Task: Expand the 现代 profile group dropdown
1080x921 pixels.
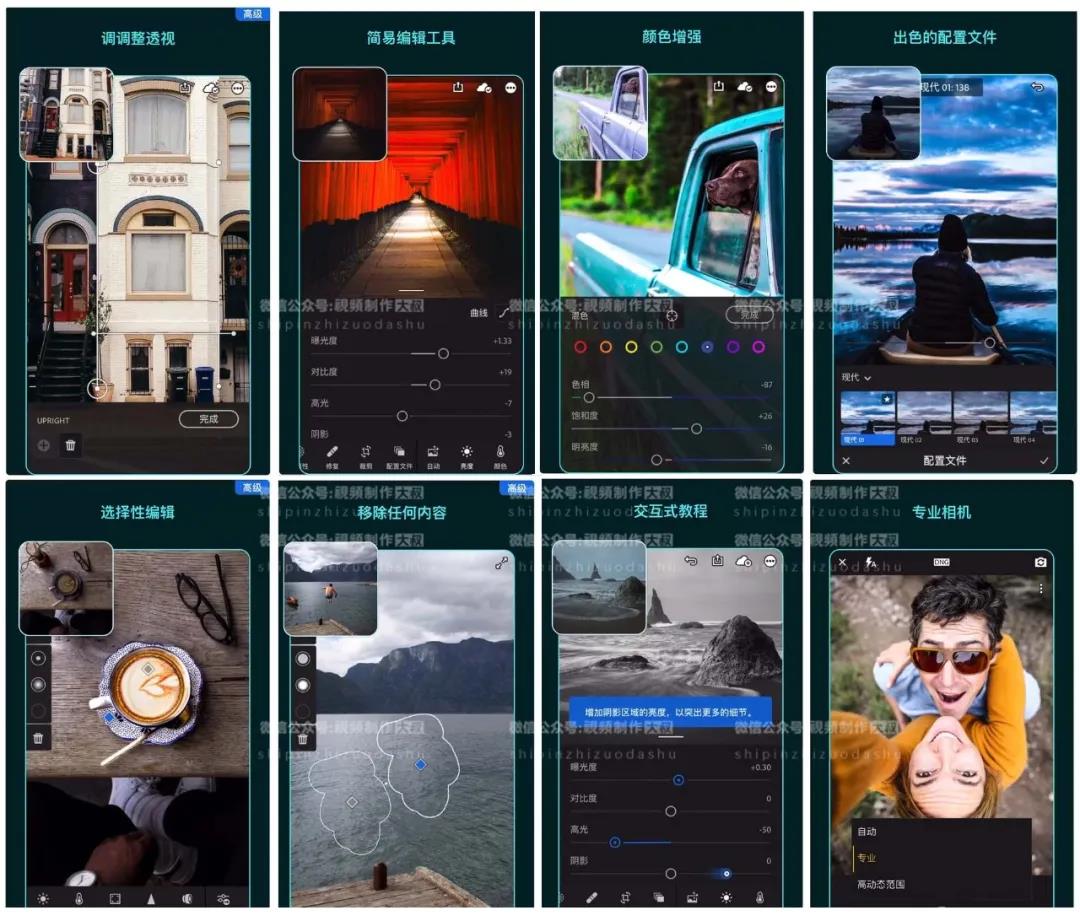Action: point(856,377)
